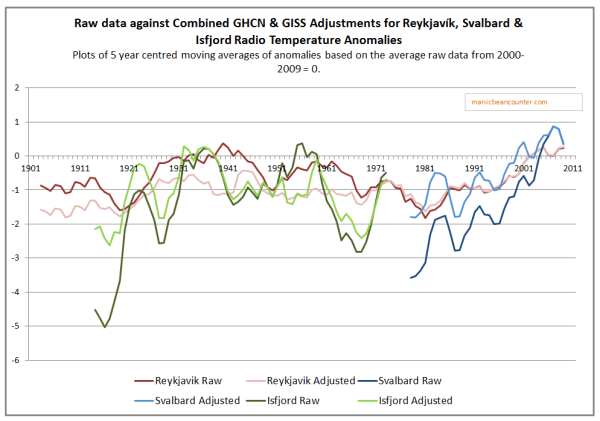Select the 1941 x-axis year label
Screen dimensions: 600x421
pos(228,168)
